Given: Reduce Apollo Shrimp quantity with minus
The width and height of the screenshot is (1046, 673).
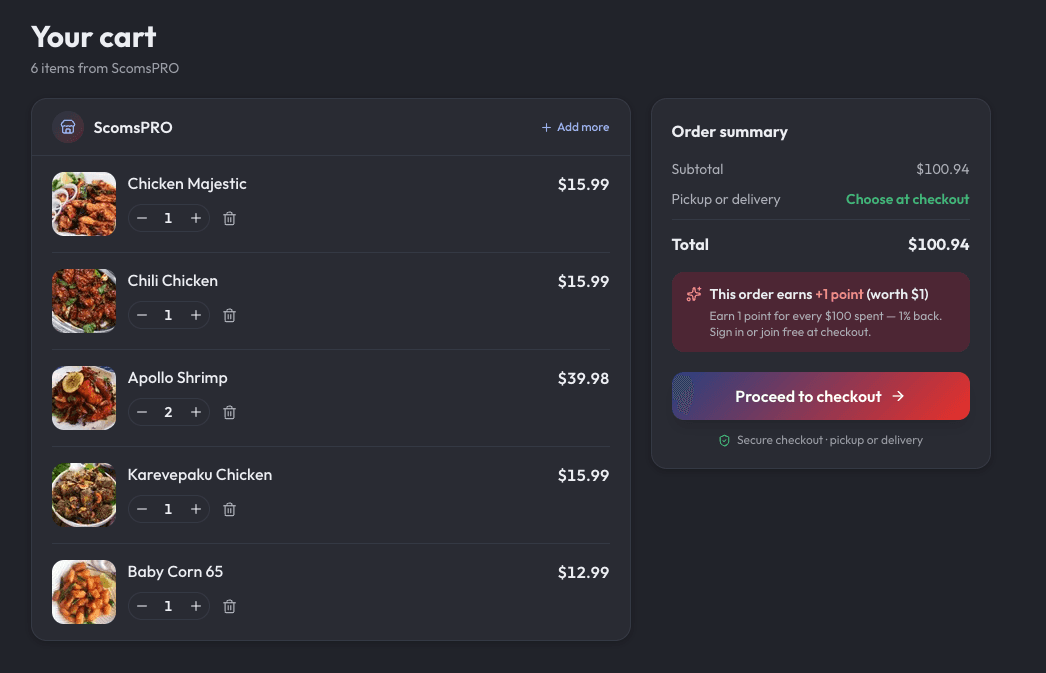Looking at the screenshot, I should tap(142, 412).
